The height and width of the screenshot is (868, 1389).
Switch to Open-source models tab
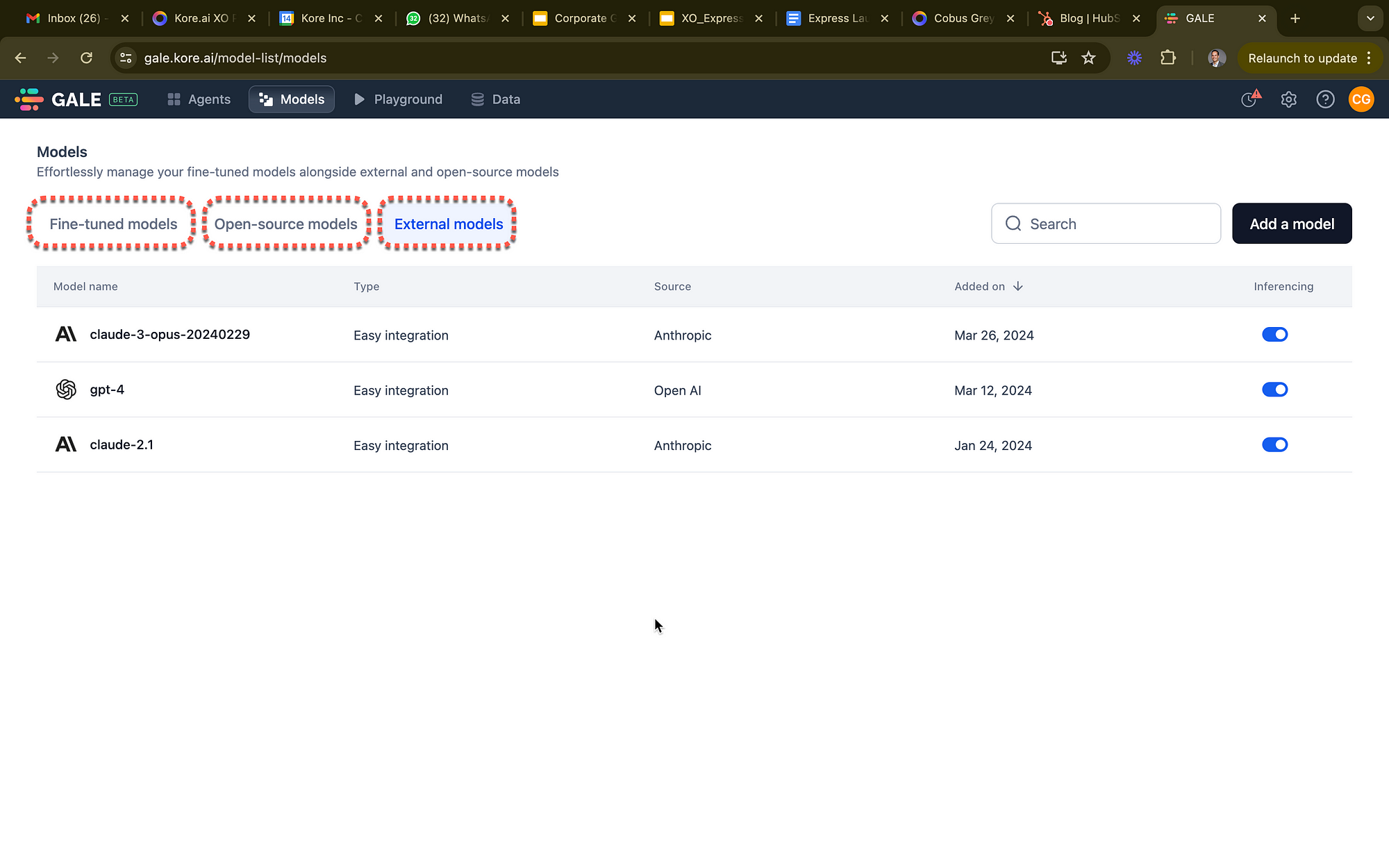(x=285, y=224)
